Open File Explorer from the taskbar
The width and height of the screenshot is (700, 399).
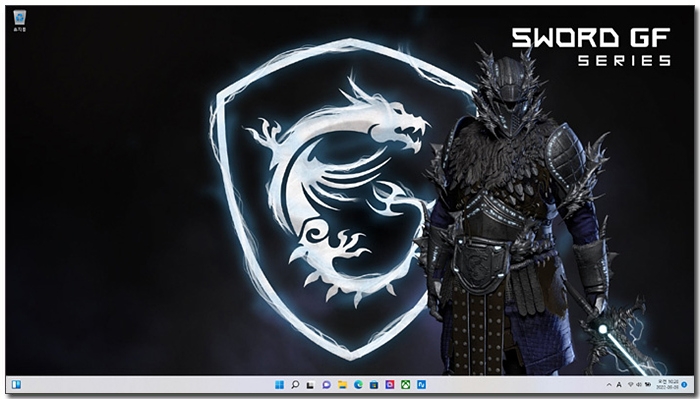(x=342, y=384)
